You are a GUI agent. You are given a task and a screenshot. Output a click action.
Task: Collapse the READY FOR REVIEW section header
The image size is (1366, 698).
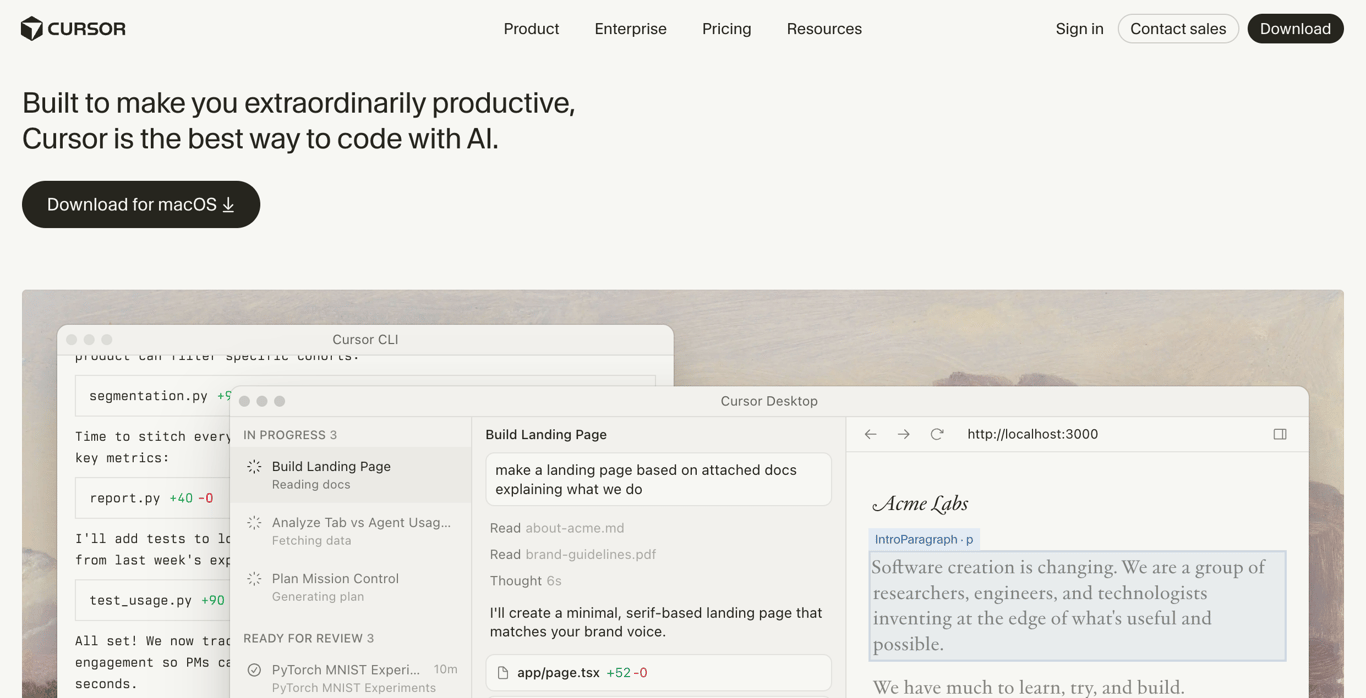click(x=310, y=638)
